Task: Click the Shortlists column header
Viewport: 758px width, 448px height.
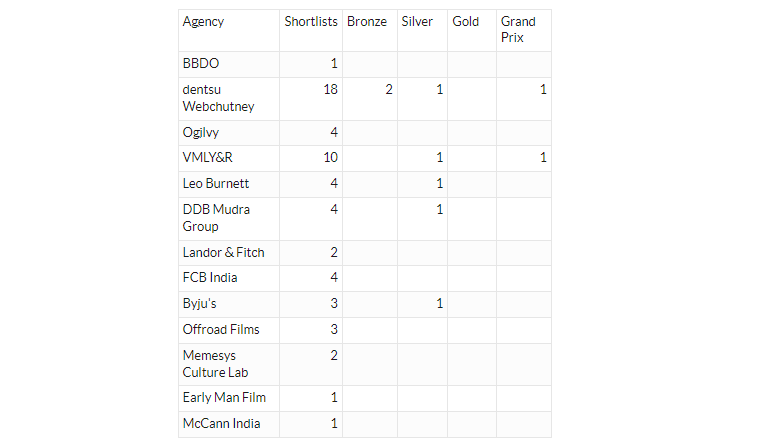Action: pos(311,30)
